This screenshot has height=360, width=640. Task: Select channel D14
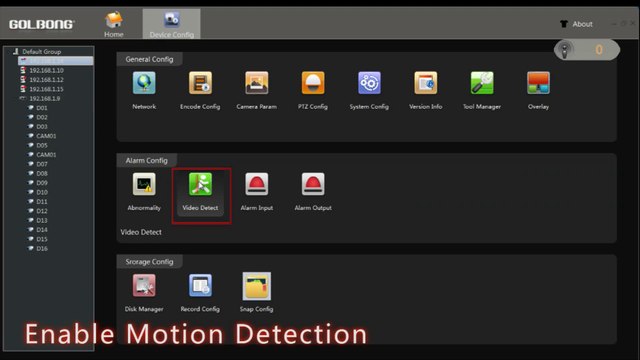click(x=42, y=230)
